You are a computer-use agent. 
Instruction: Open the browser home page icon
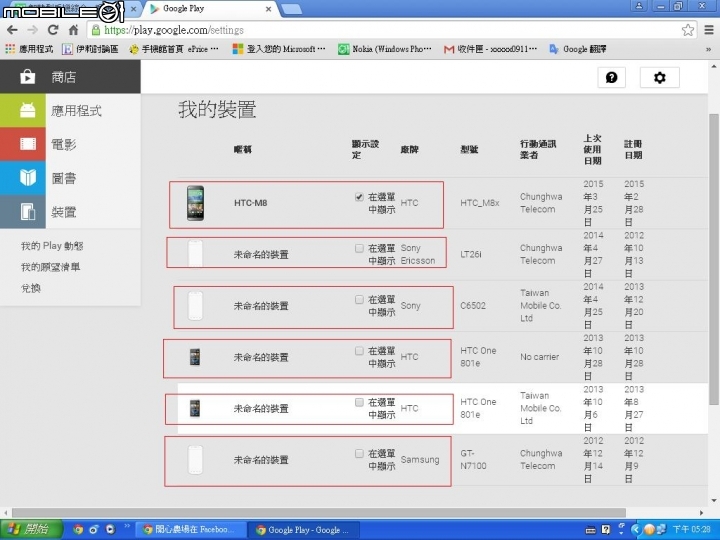[73, 30]
